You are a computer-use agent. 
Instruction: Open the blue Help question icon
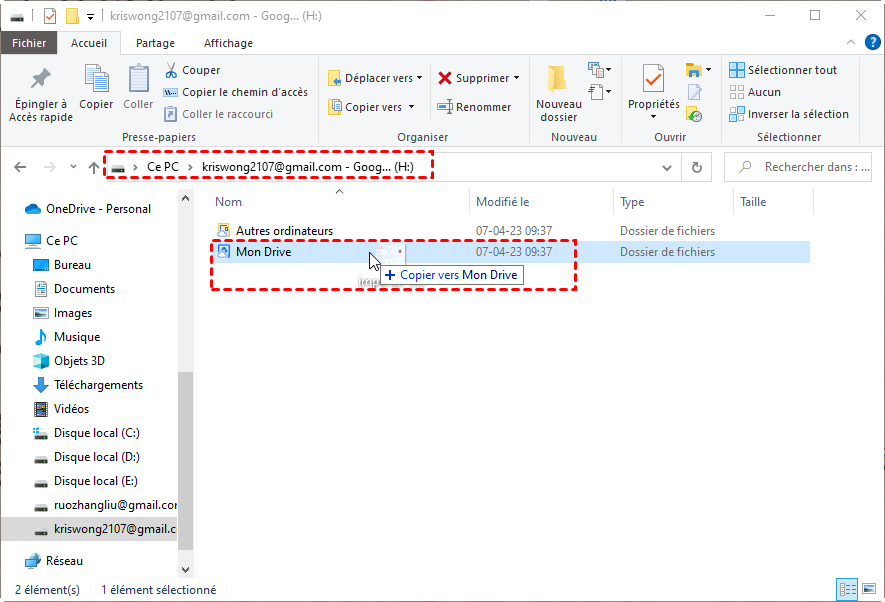(873, 42)
